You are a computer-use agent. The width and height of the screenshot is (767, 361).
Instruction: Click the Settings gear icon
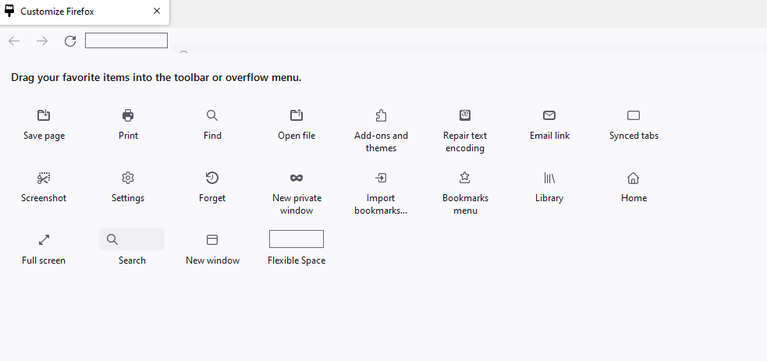coord(128,178)
